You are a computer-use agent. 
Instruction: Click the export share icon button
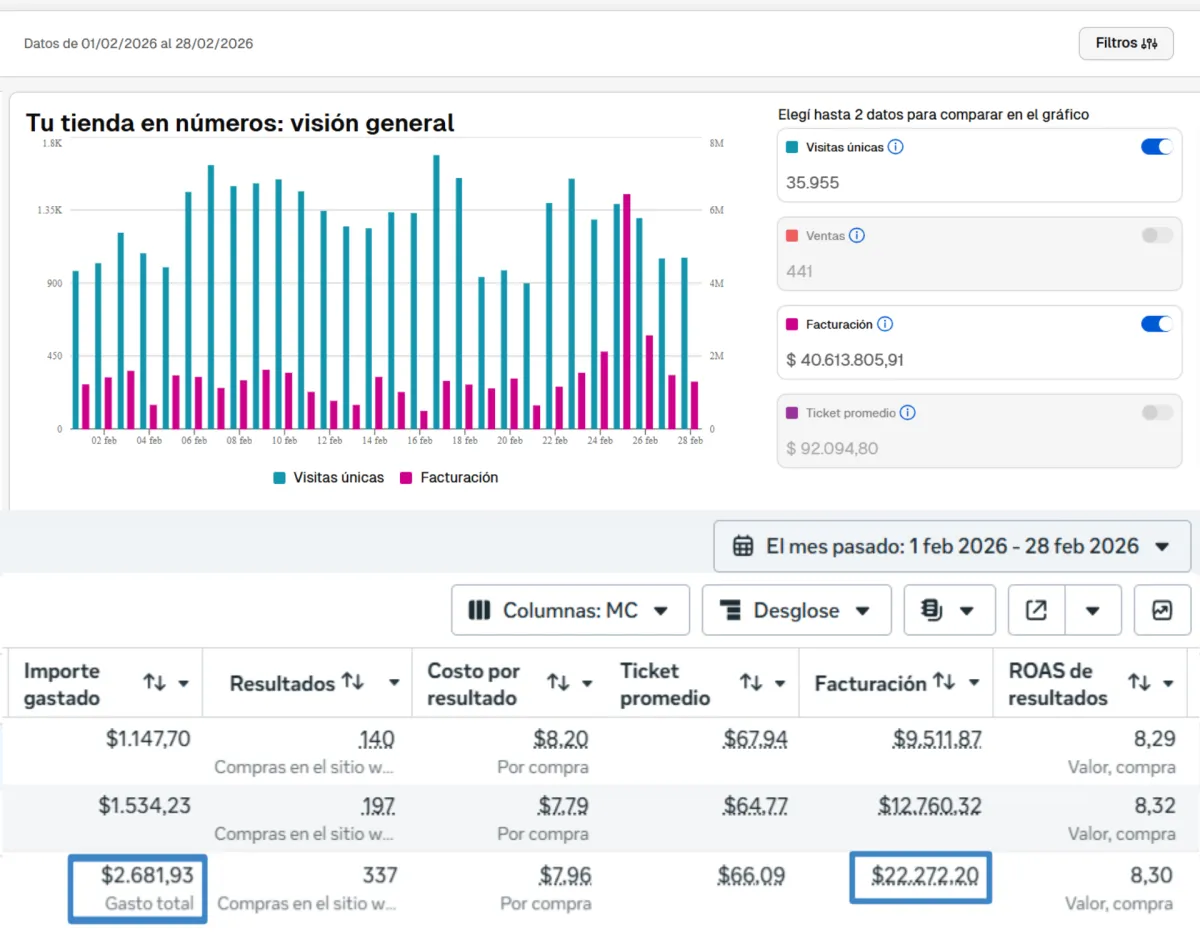point(1037,610)
